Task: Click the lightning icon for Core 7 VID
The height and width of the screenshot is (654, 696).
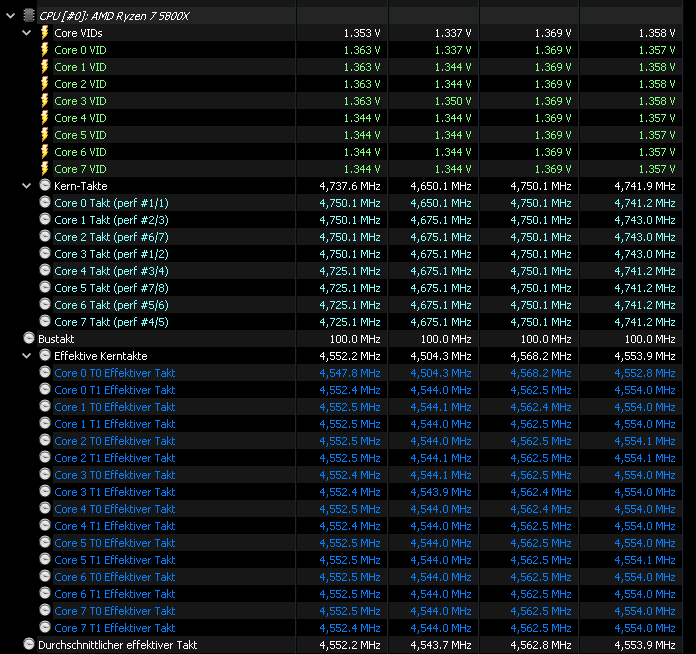Action: click(44, 169)
